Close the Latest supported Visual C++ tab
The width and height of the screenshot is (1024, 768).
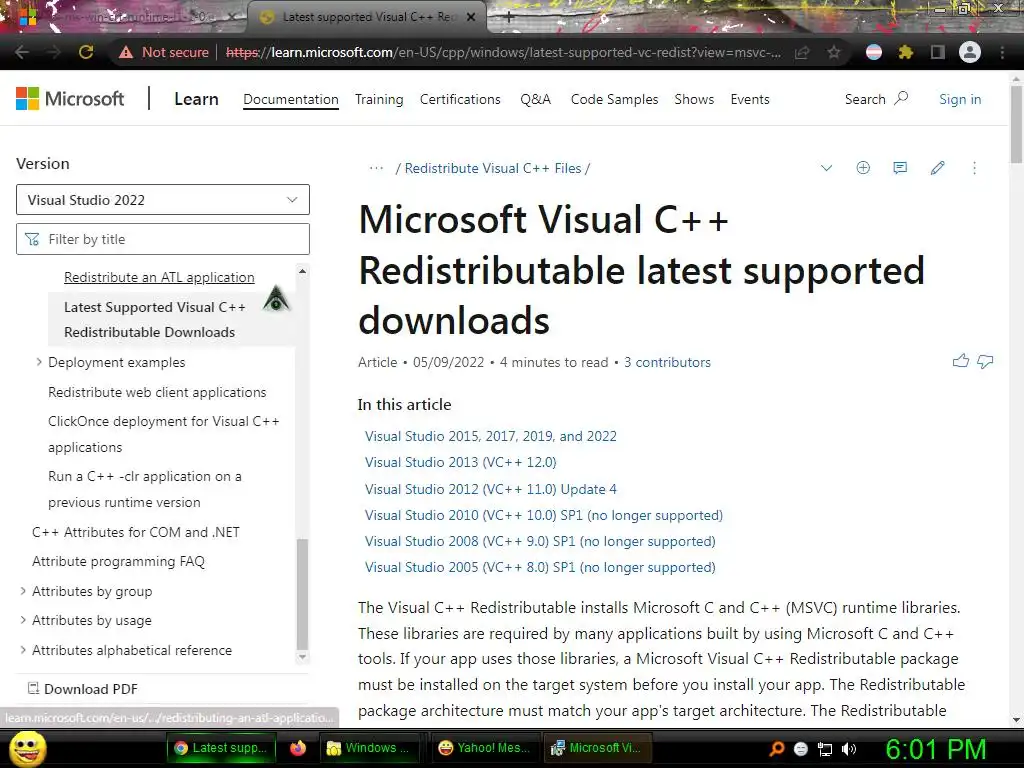coord(471,17)
